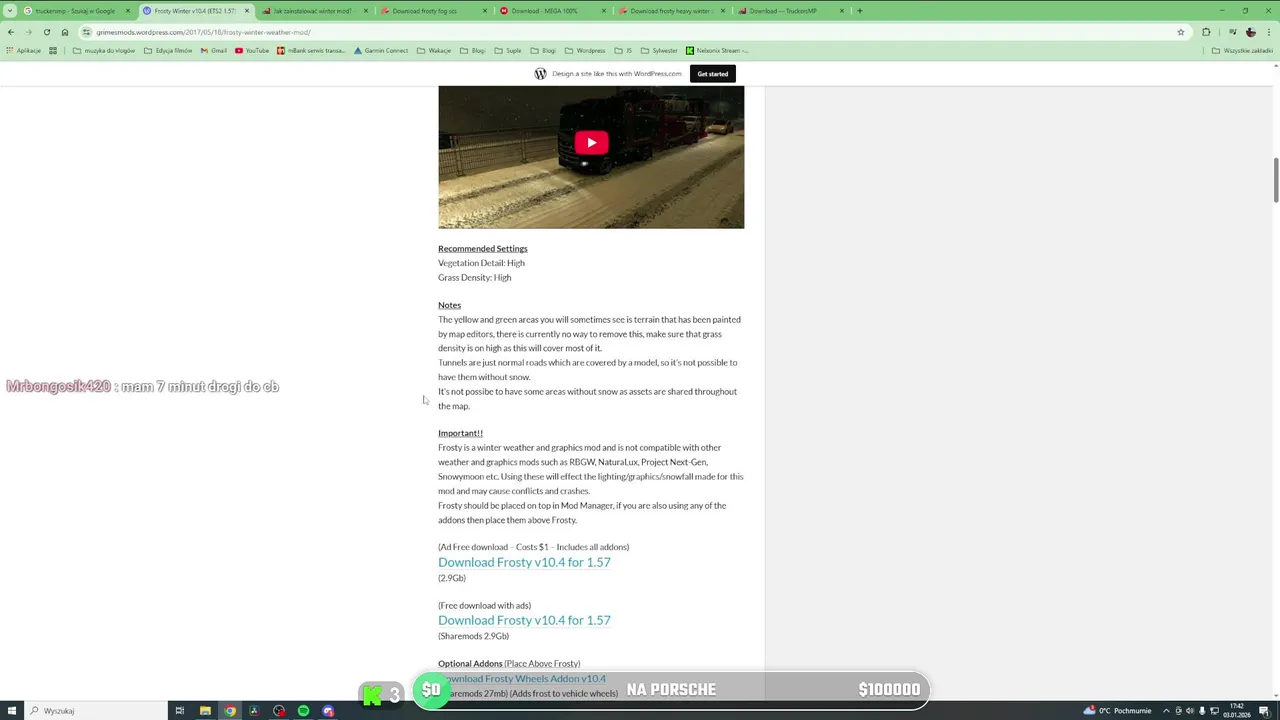Click the Get started WordPress button
1280x720 pixels.
pos(712,74)
